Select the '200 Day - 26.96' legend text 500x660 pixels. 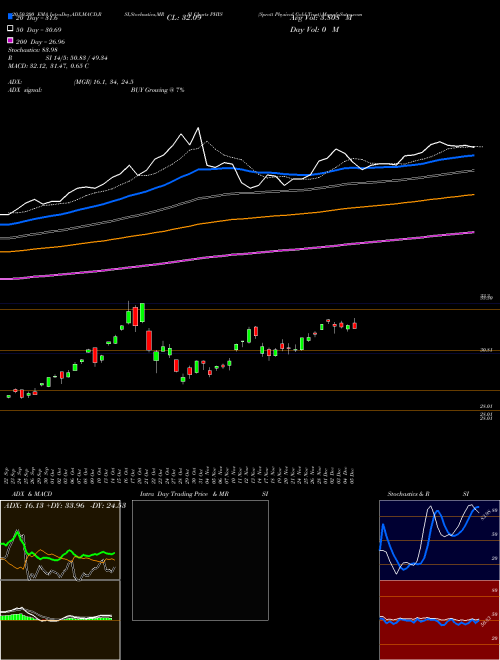[x=40, y=41]
